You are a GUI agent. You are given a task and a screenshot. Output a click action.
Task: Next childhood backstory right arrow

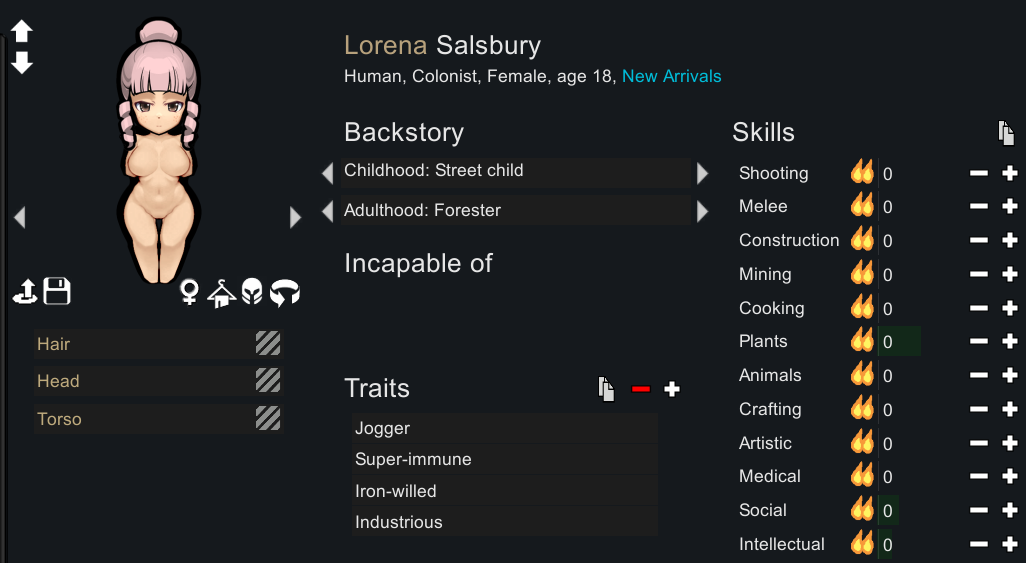tap(703, 173)
